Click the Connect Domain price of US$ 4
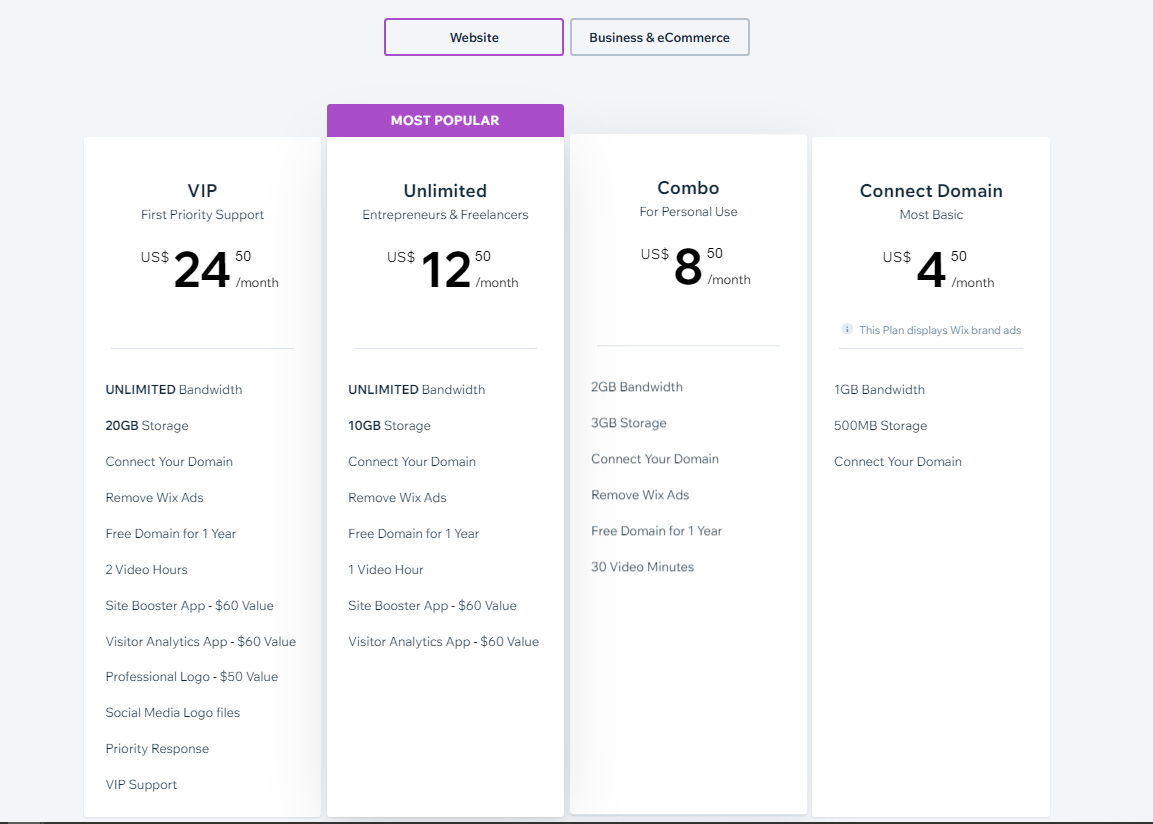This screenshot has height=824, width=1153. (x=938, y=270)
